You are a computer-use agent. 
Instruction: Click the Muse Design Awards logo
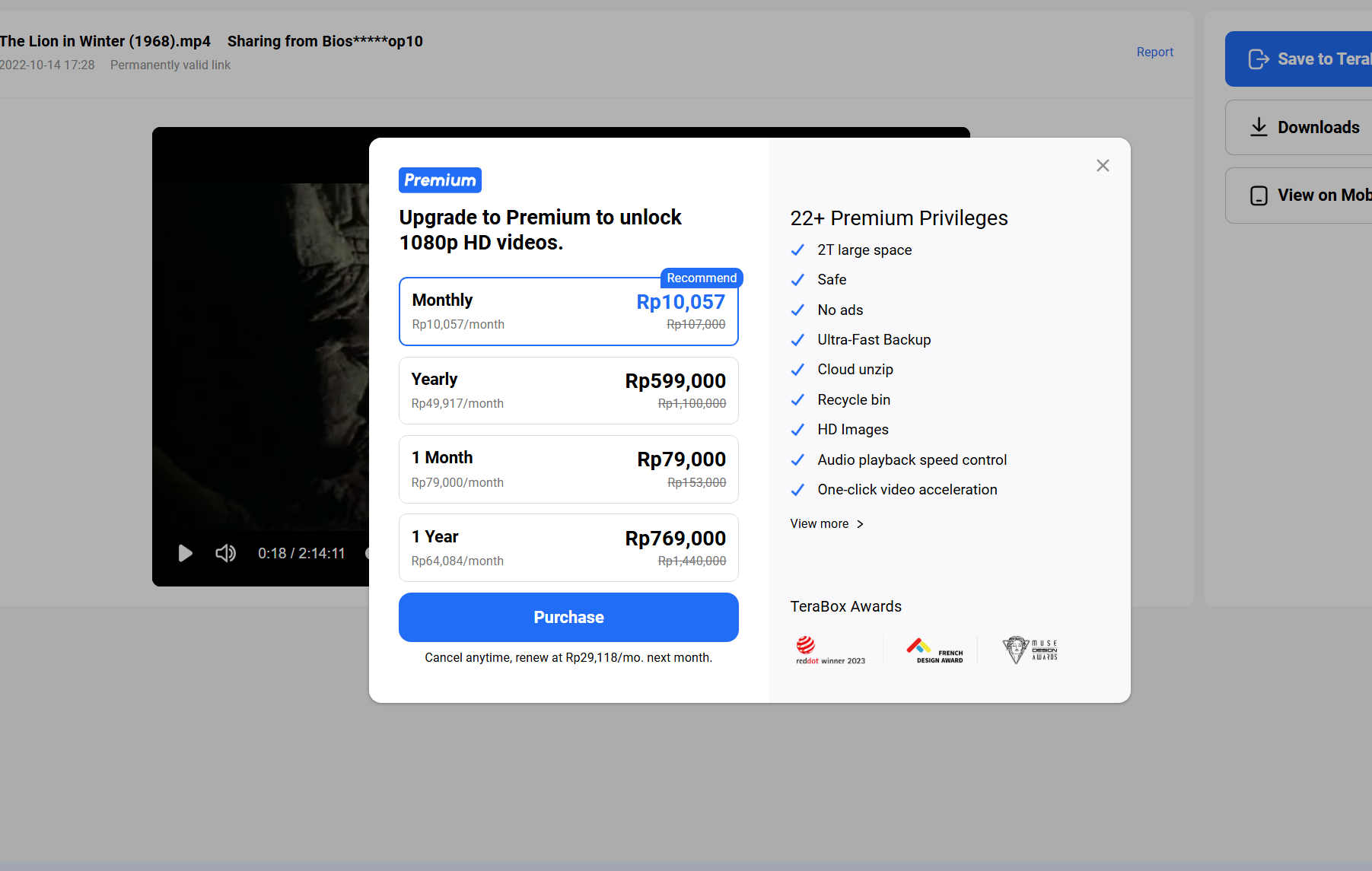(x=1030, y=650)
